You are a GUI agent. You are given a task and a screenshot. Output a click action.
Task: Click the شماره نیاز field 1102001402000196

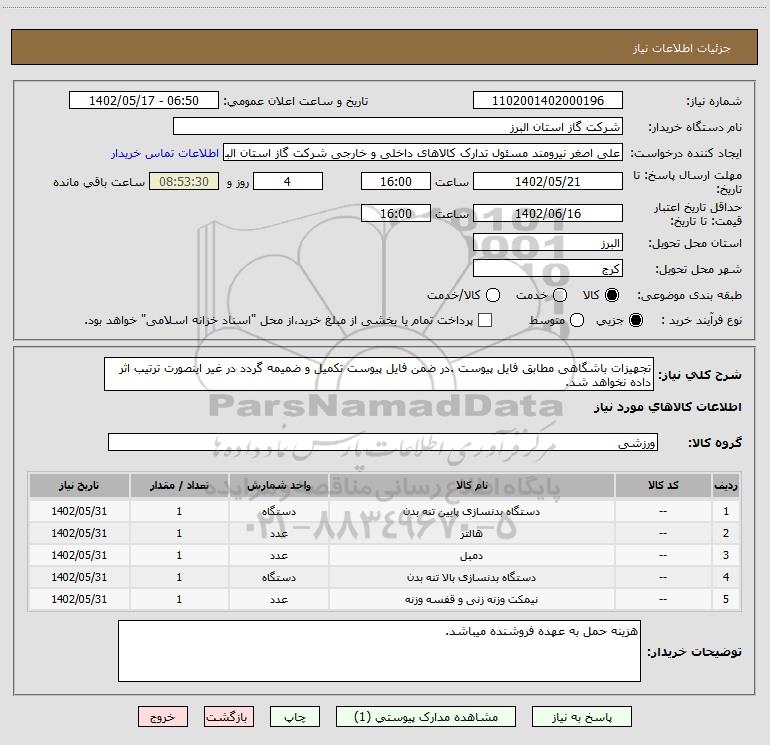pyautogui.click(x=548, y=101)
